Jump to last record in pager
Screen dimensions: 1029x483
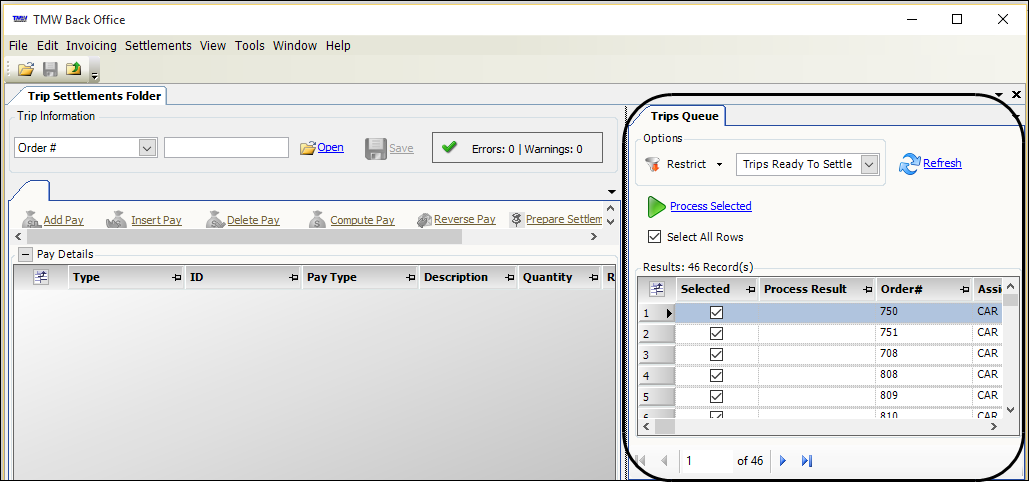[x=807, y=461]
